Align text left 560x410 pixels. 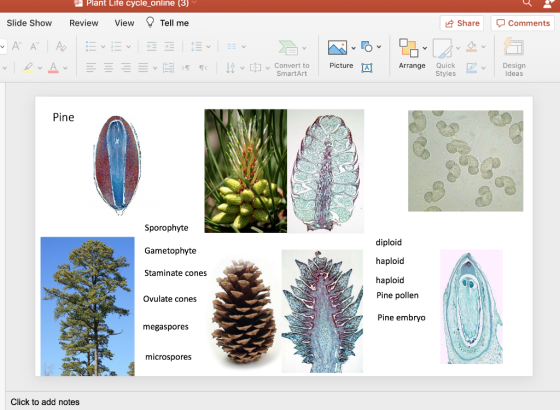[91, 68]
